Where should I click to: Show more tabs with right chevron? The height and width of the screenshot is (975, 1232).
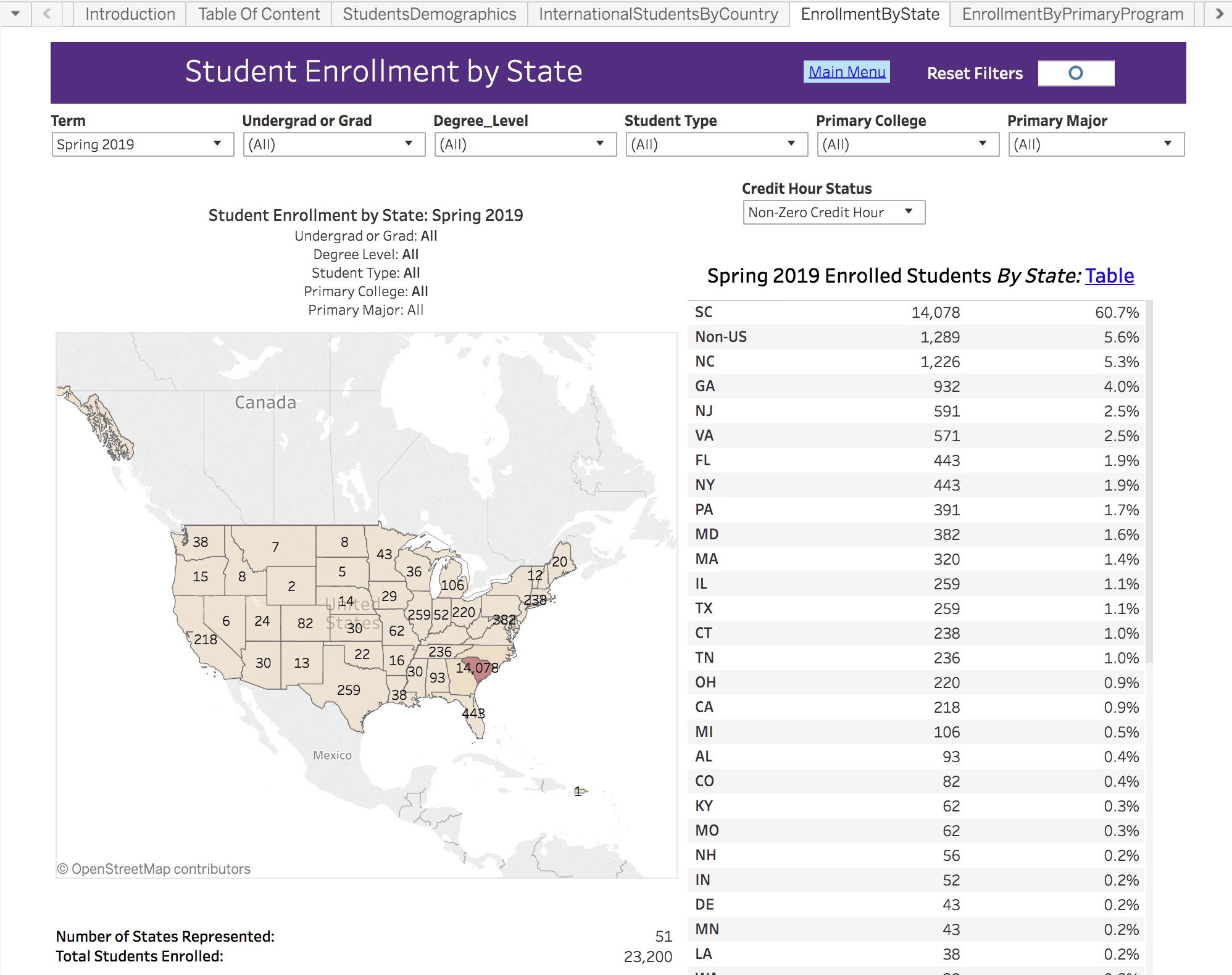(x=1219, y=14)
